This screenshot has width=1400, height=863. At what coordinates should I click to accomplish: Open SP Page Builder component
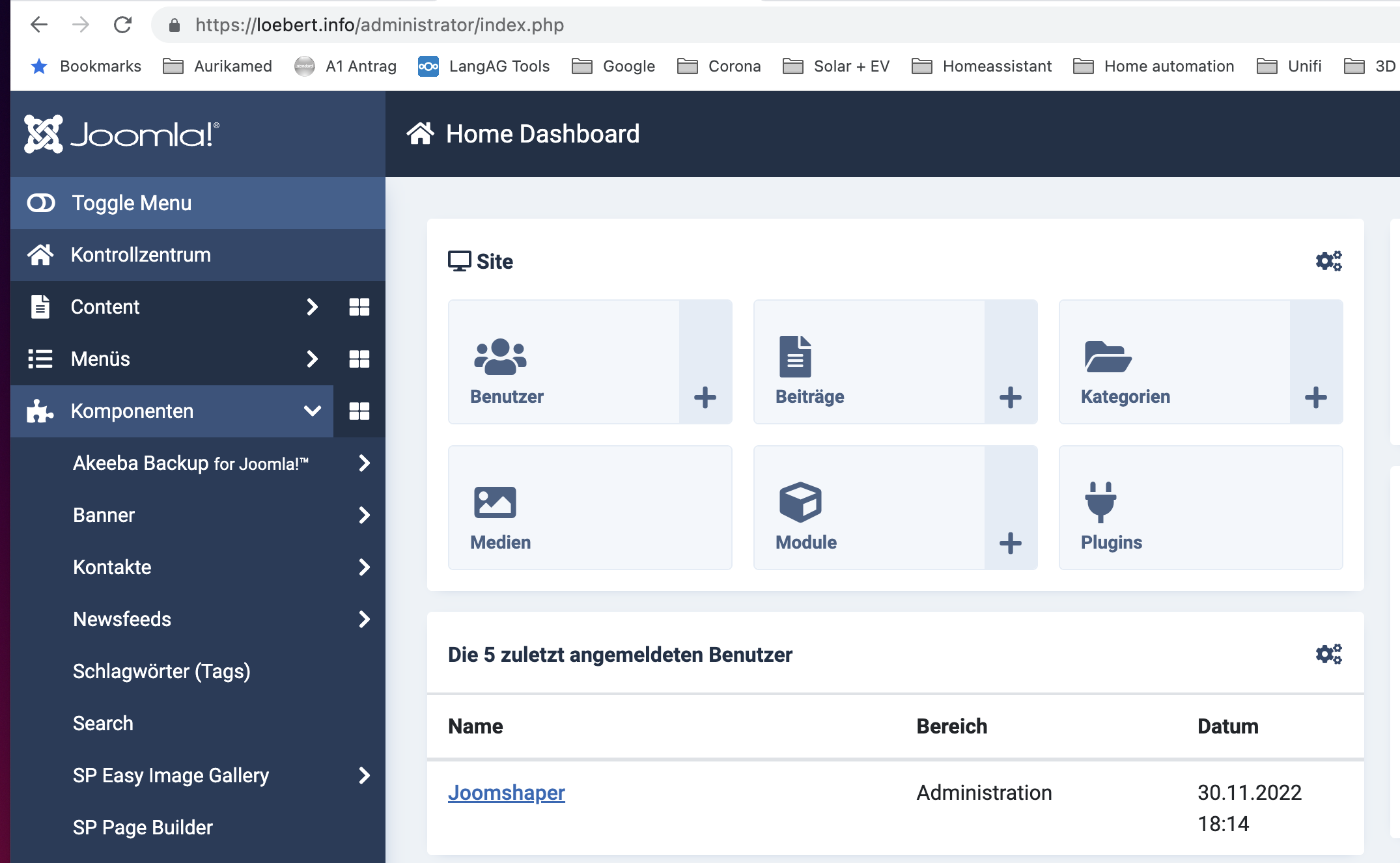click(143, 827)
